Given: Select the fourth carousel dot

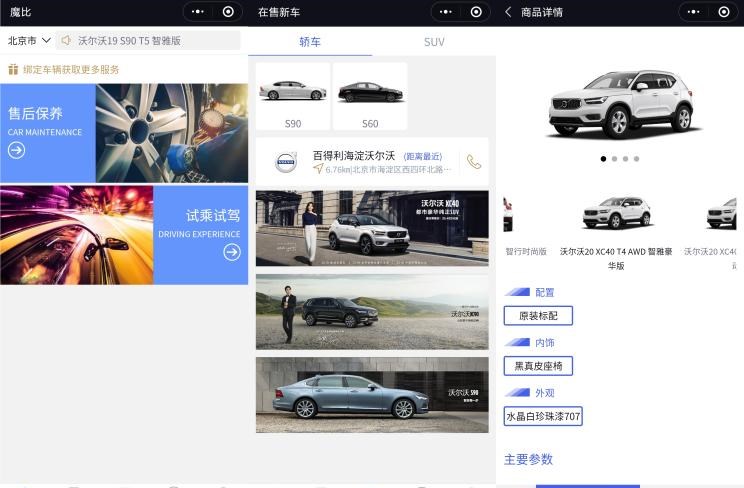Looking at the screenshot, I should (636, 159).
